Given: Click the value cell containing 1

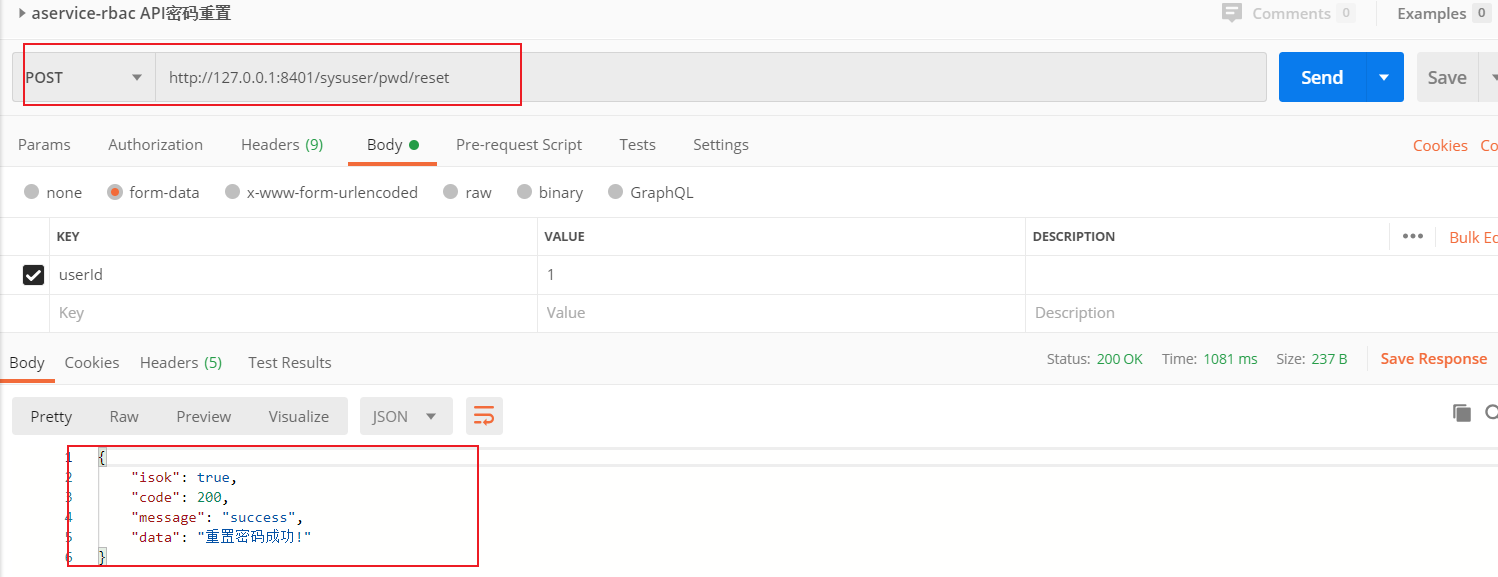Looking at the screenshot, I should 781,275.
